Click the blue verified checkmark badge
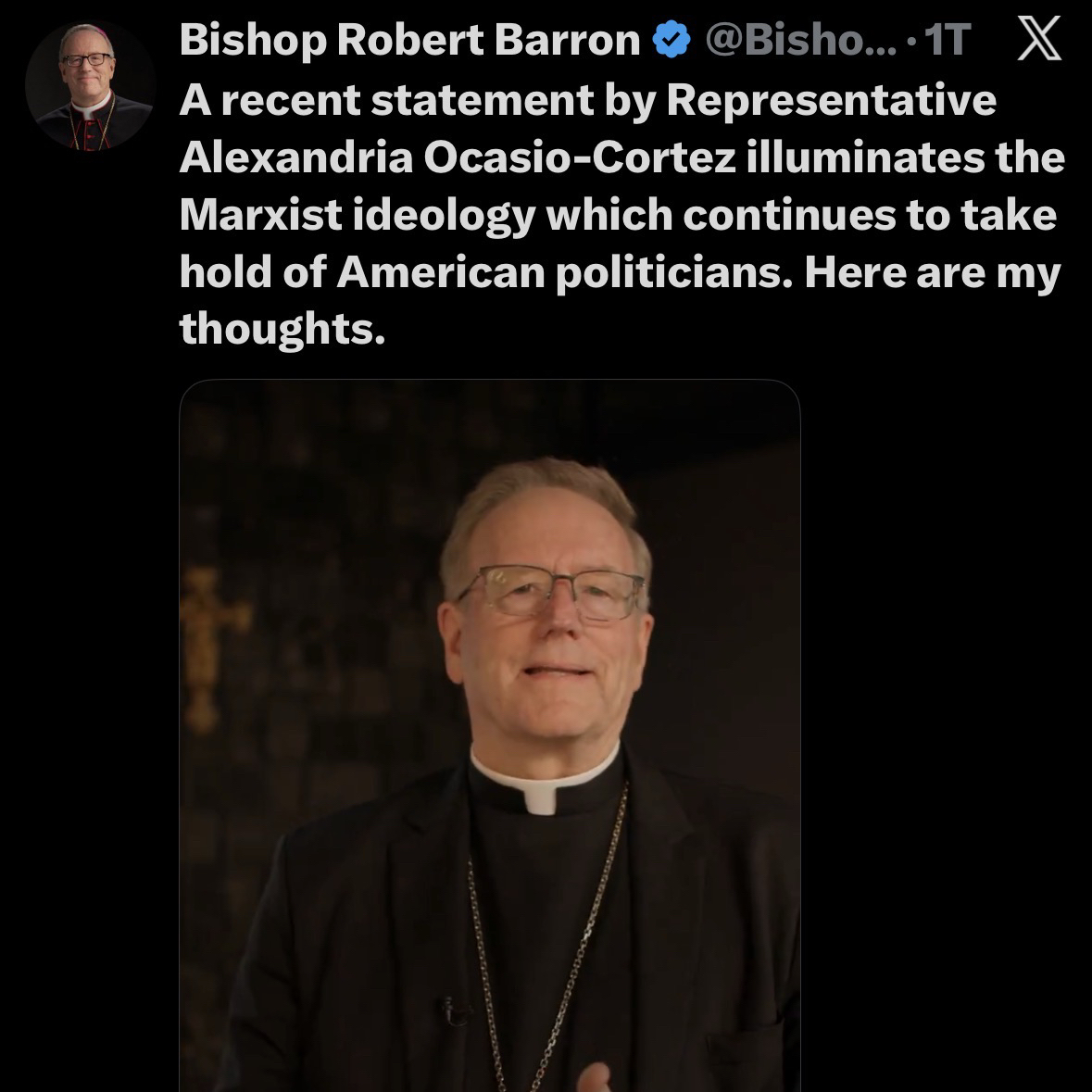The width and height of the screenshot is (1092, 1092). (672, 40)
